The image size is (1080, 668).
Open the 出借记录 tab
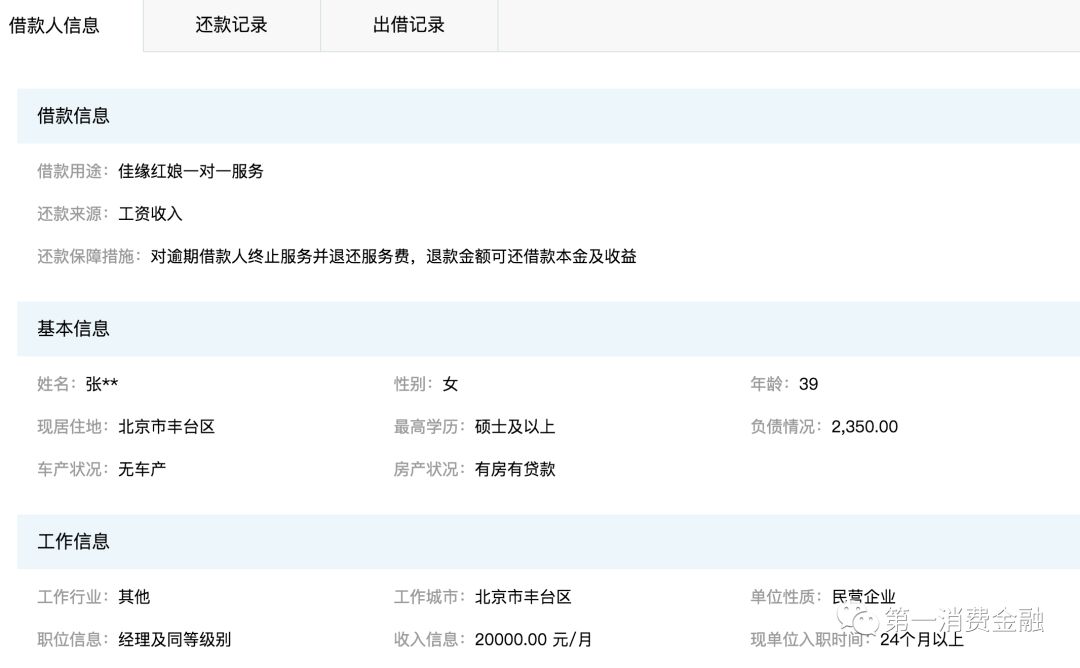(x=408, y=25)
